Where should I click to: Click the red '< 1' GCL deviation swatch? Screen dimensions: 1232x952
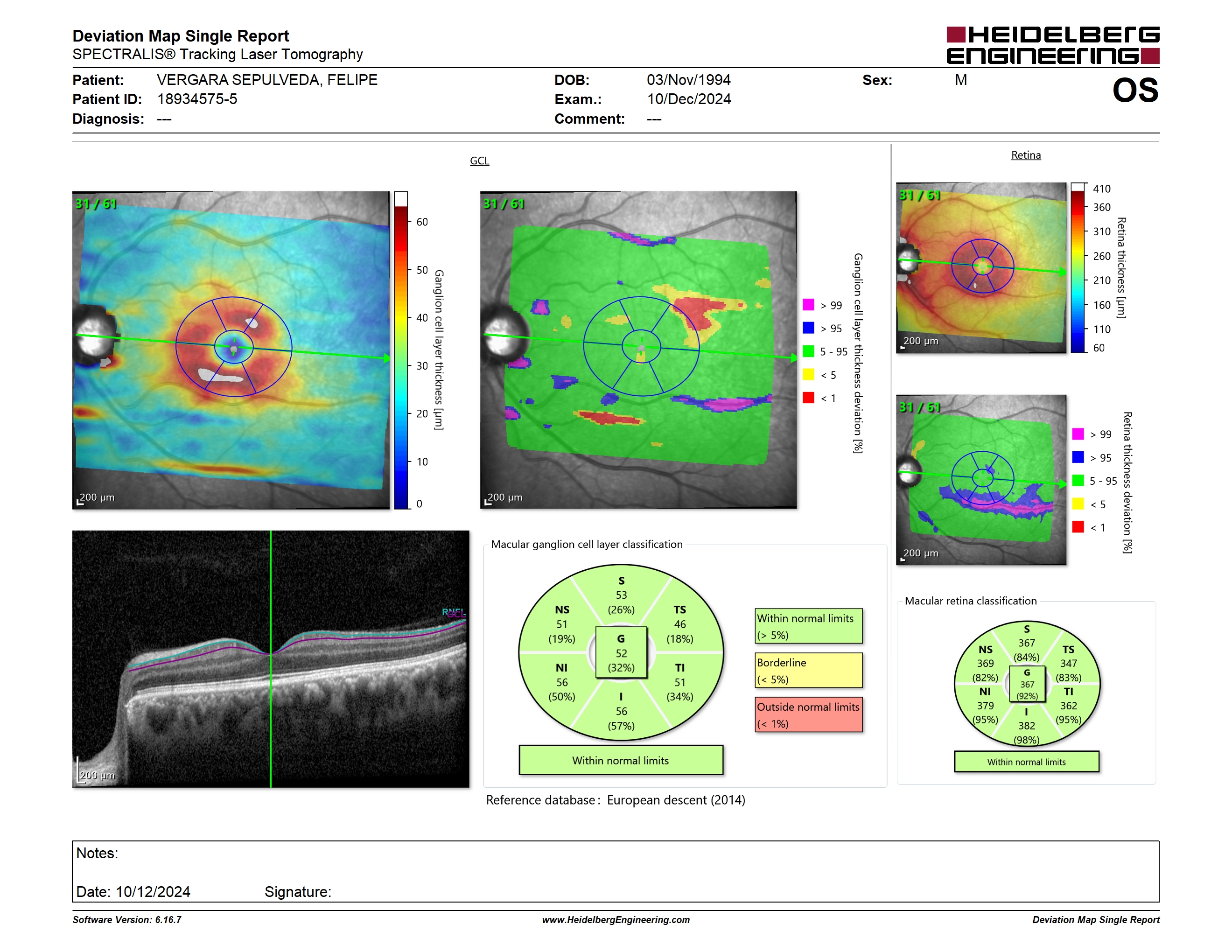tap(808, 398)
